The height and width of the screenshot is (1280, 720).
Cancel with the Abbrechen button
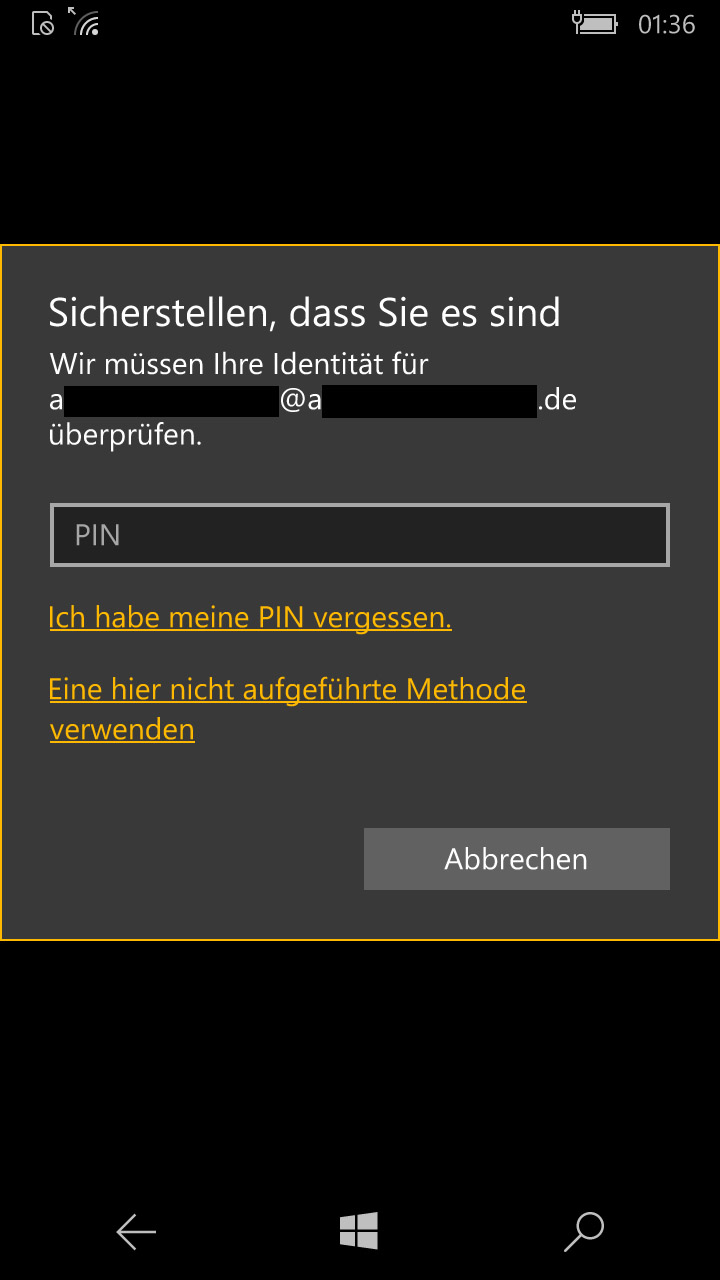click(517, 859)
